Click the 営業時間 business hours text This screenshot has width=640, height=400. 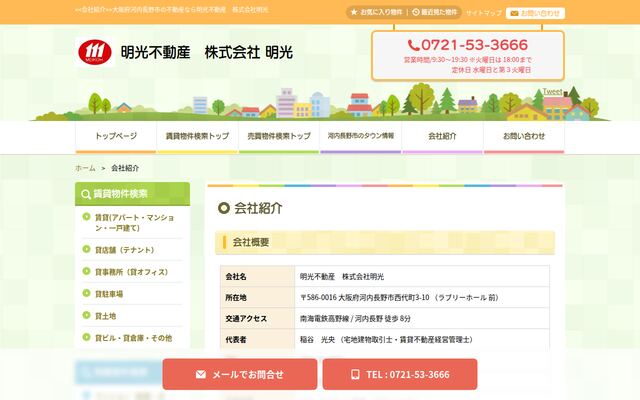(468, 60)
